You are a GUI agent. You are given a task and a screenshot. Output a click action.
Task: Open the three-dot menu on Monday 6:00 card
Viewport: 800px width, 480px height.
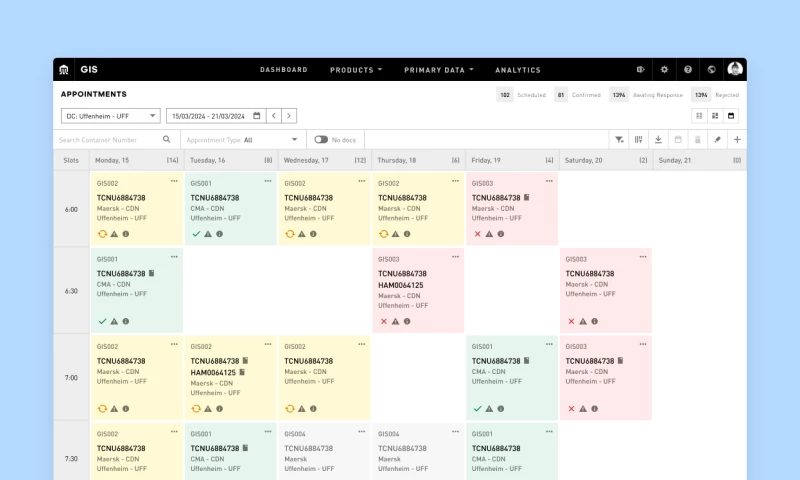point(174,181)
